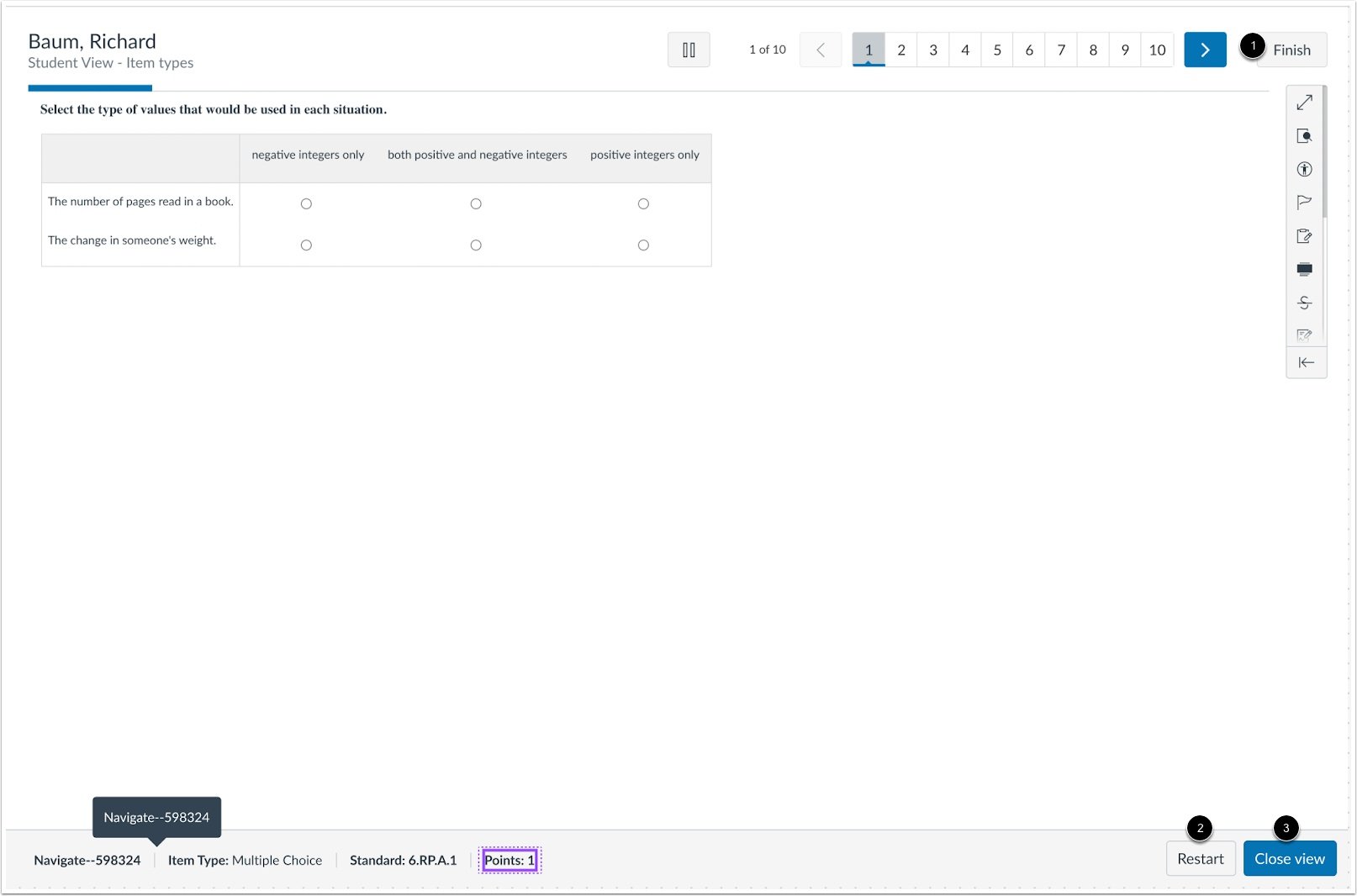Select negative integers only for weight change
This screenshot has height=896, width=1357.
pyautogui.click(x=306, y=245)
